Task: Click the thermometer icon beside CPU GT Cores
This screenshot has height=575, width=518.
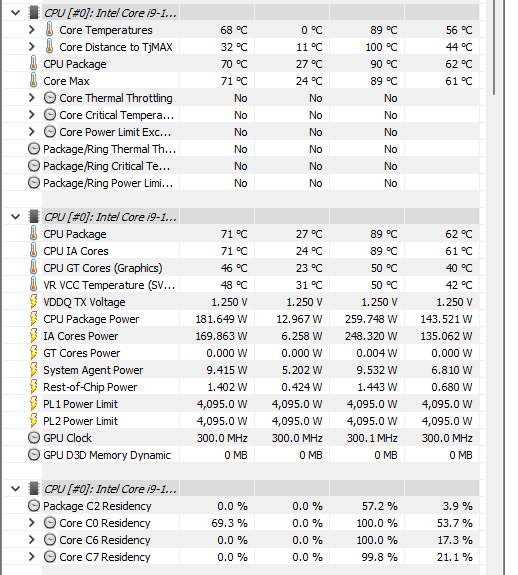Action: (33, 267)
